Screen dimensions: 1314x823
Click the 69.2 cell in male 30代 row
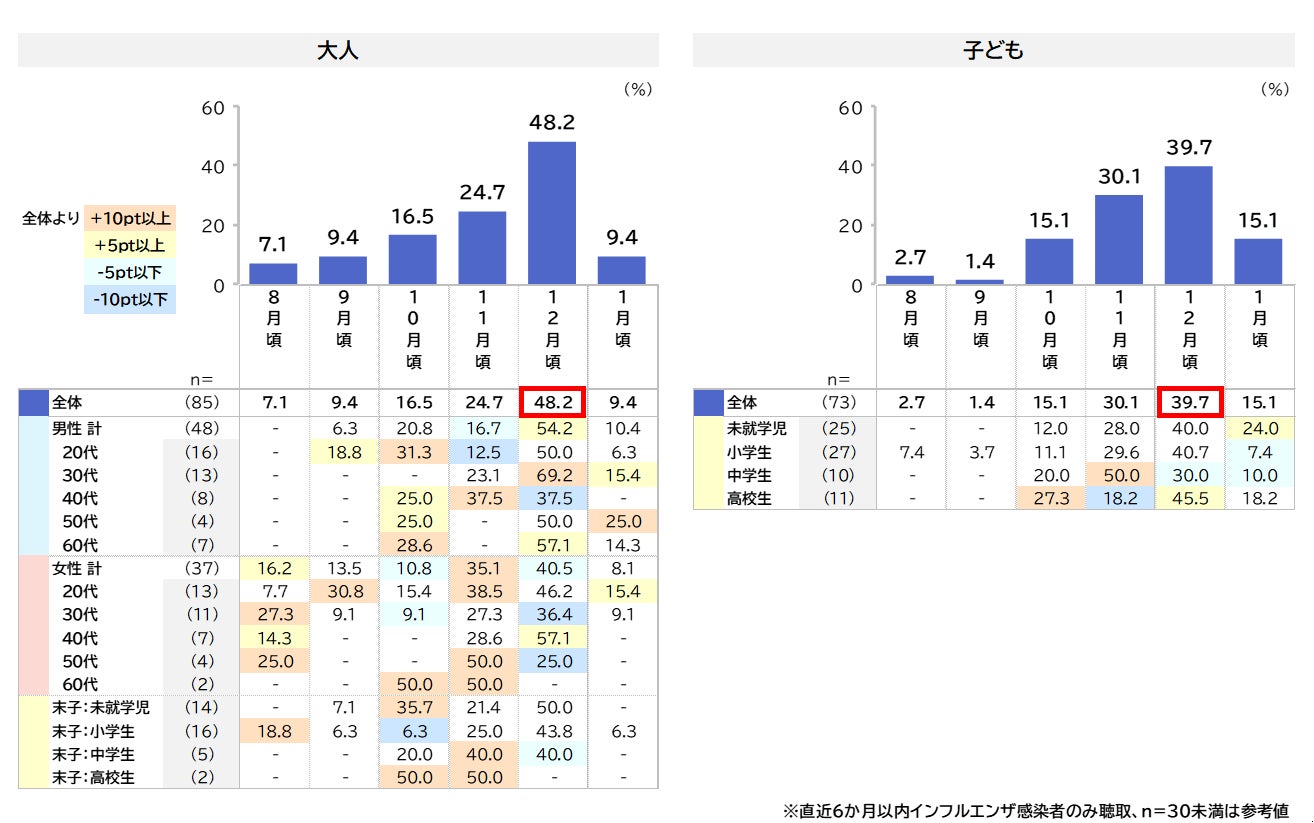[552, 474]
